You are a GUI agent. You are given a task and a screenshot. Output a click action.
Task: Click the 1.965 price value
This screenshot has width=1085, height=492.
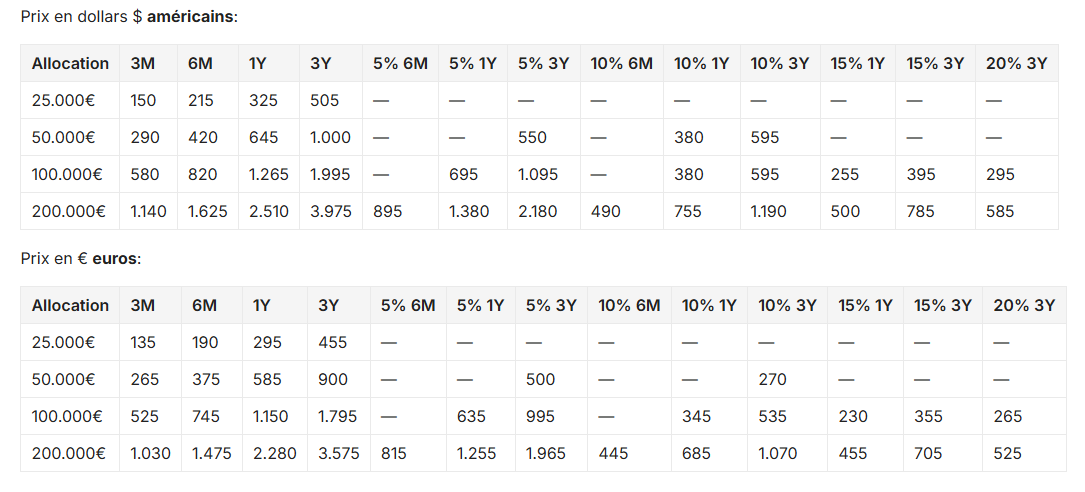(x=546, y=453)
